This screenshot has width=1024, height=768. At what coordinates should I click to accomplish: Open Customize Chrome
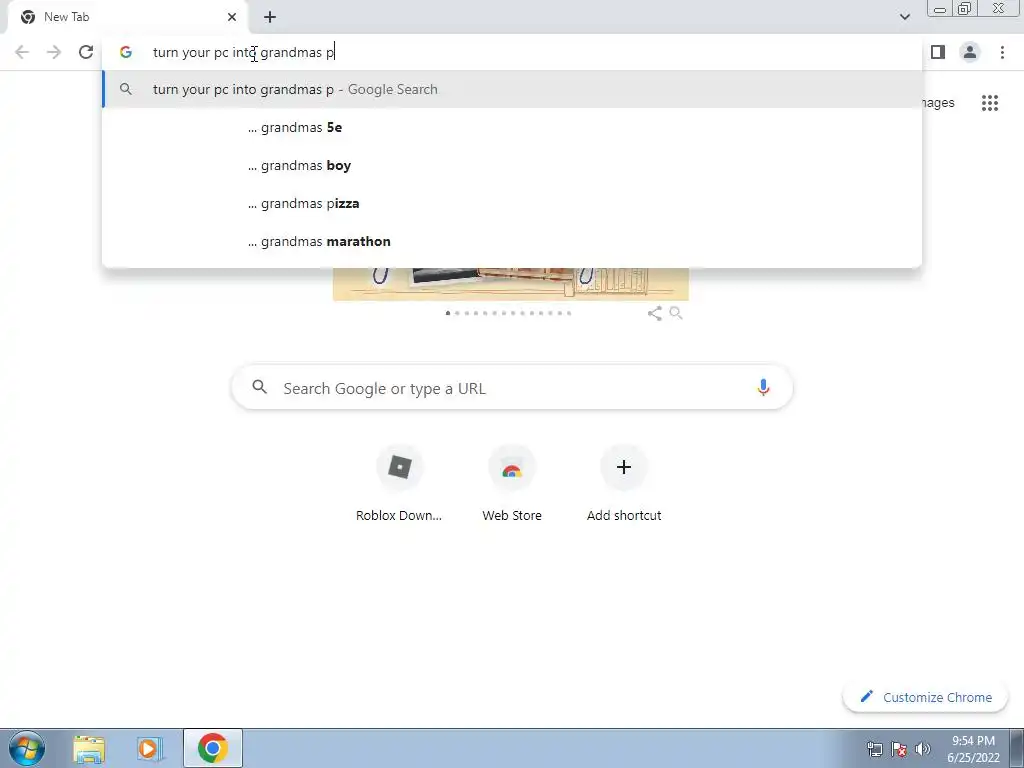click(x=925, y=697)
